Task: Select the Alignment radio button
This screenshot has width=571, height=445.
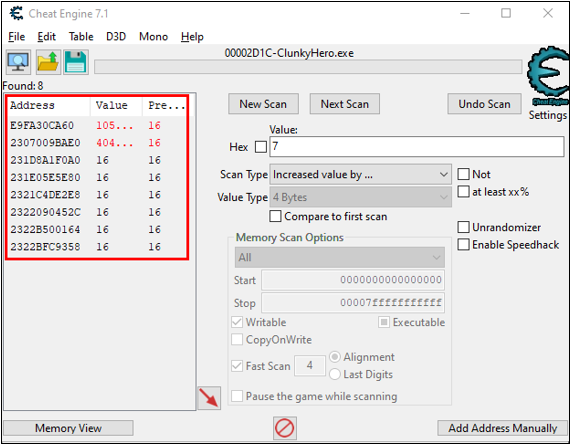Action: (x=335, y=357)
